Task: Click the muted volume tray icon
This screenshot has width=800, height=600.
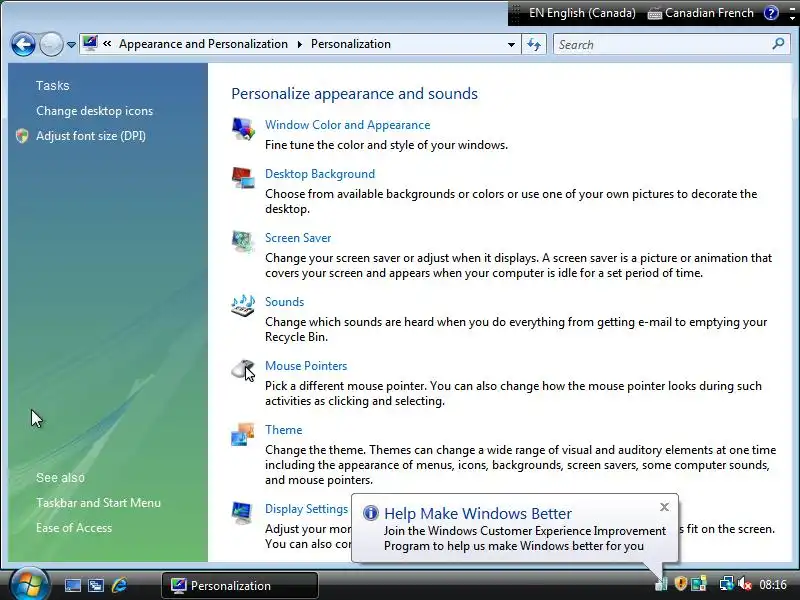Action: point(744,583)
